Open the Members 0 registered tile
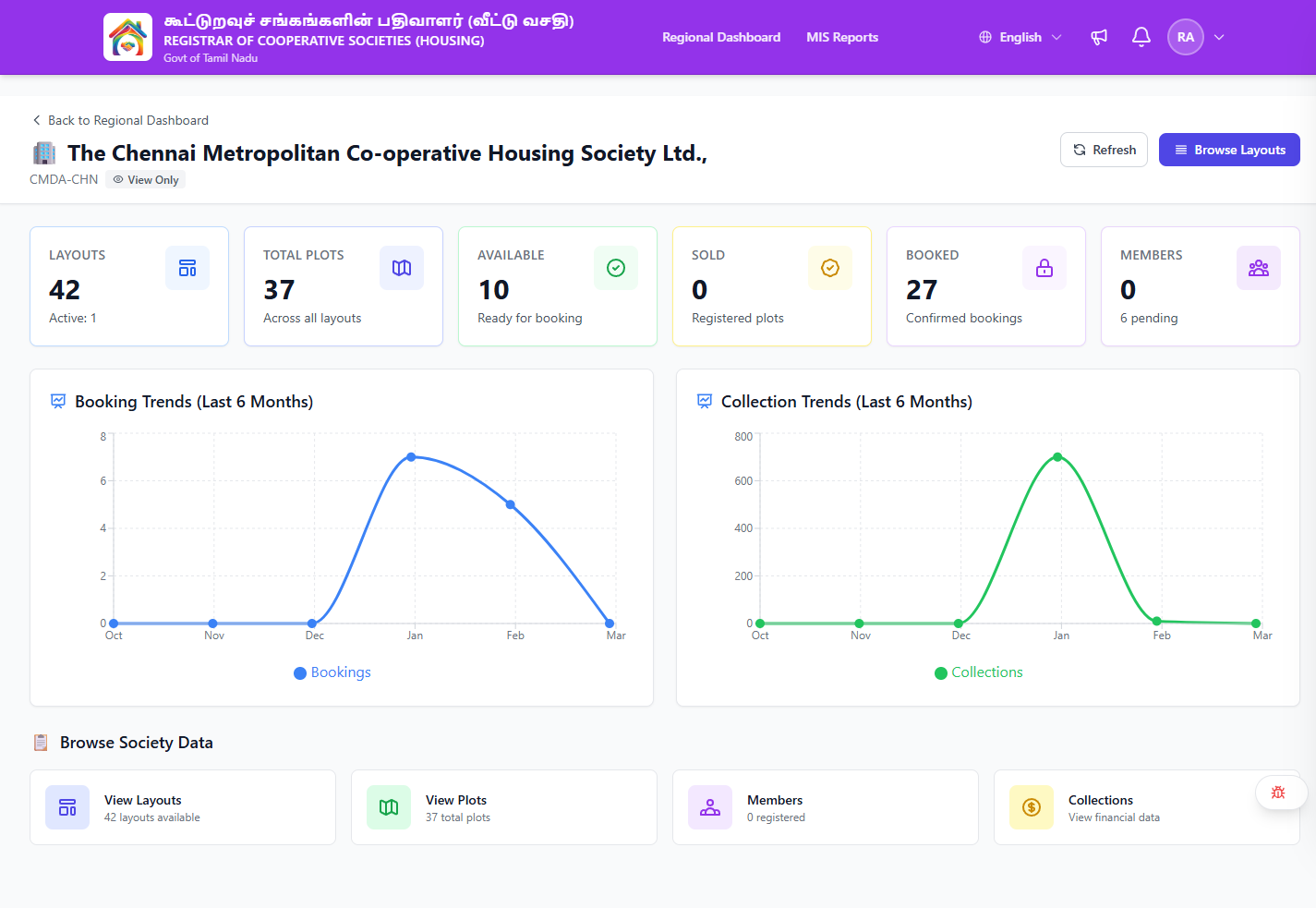The image size is (1316, 908). click(826, 807)
